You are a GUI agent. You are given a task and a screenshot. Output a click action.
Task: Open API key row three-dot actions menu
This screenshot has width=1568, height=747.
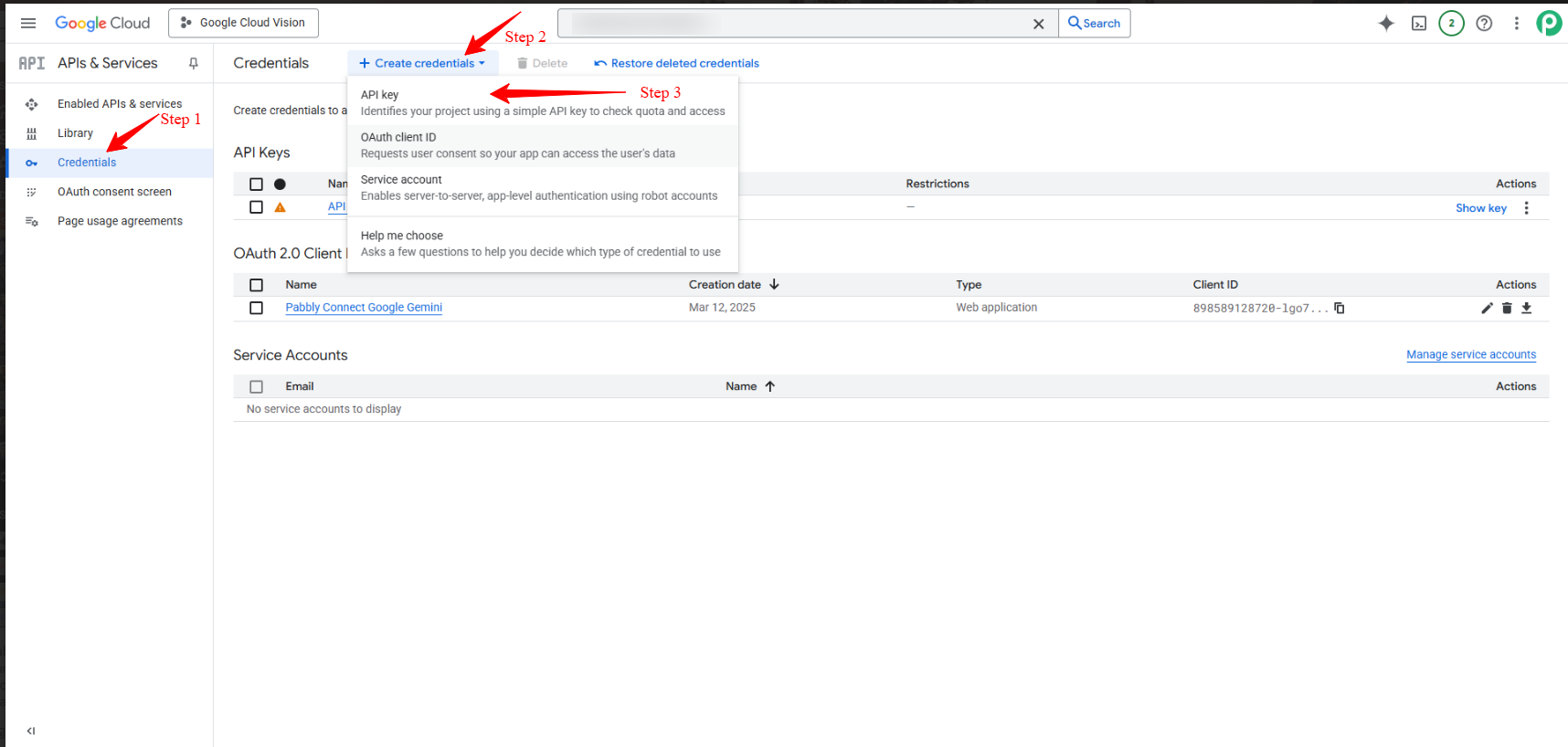pyautogui.click(x=1526, y=208)
